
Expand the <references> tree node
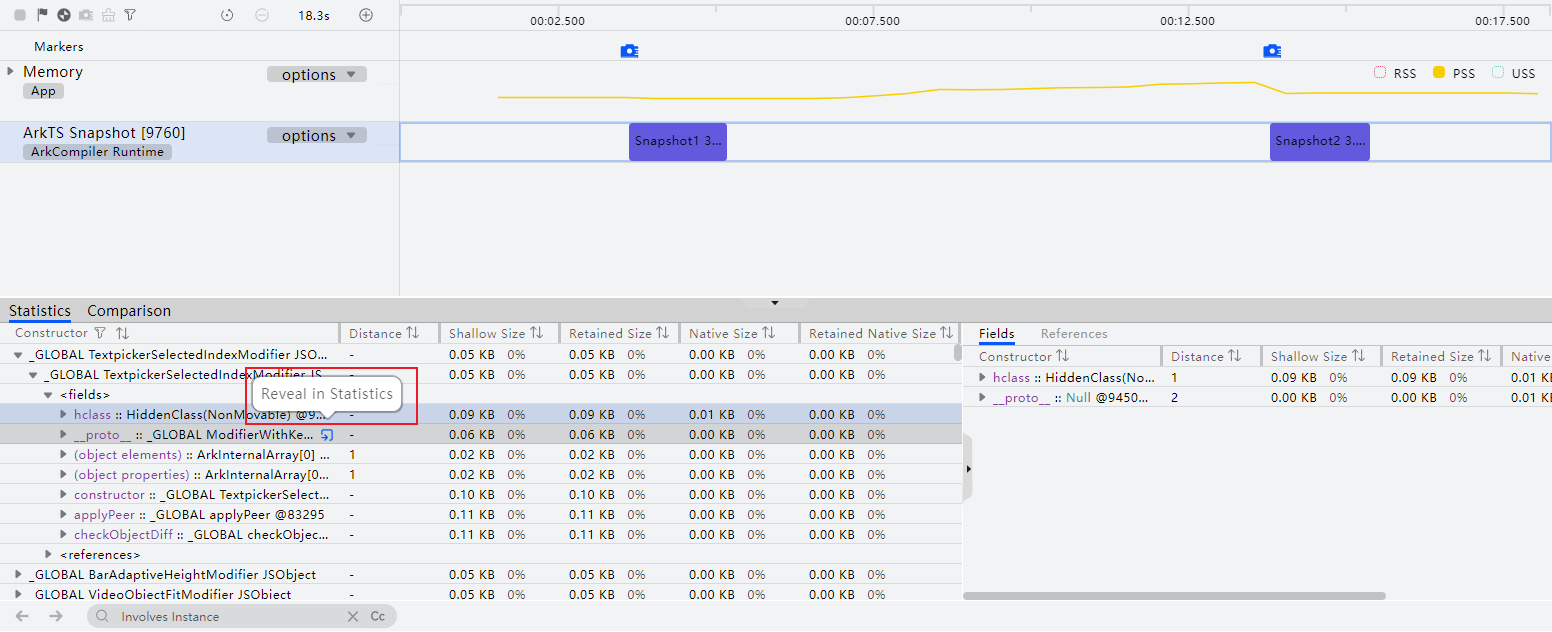[x=47, y=555]
